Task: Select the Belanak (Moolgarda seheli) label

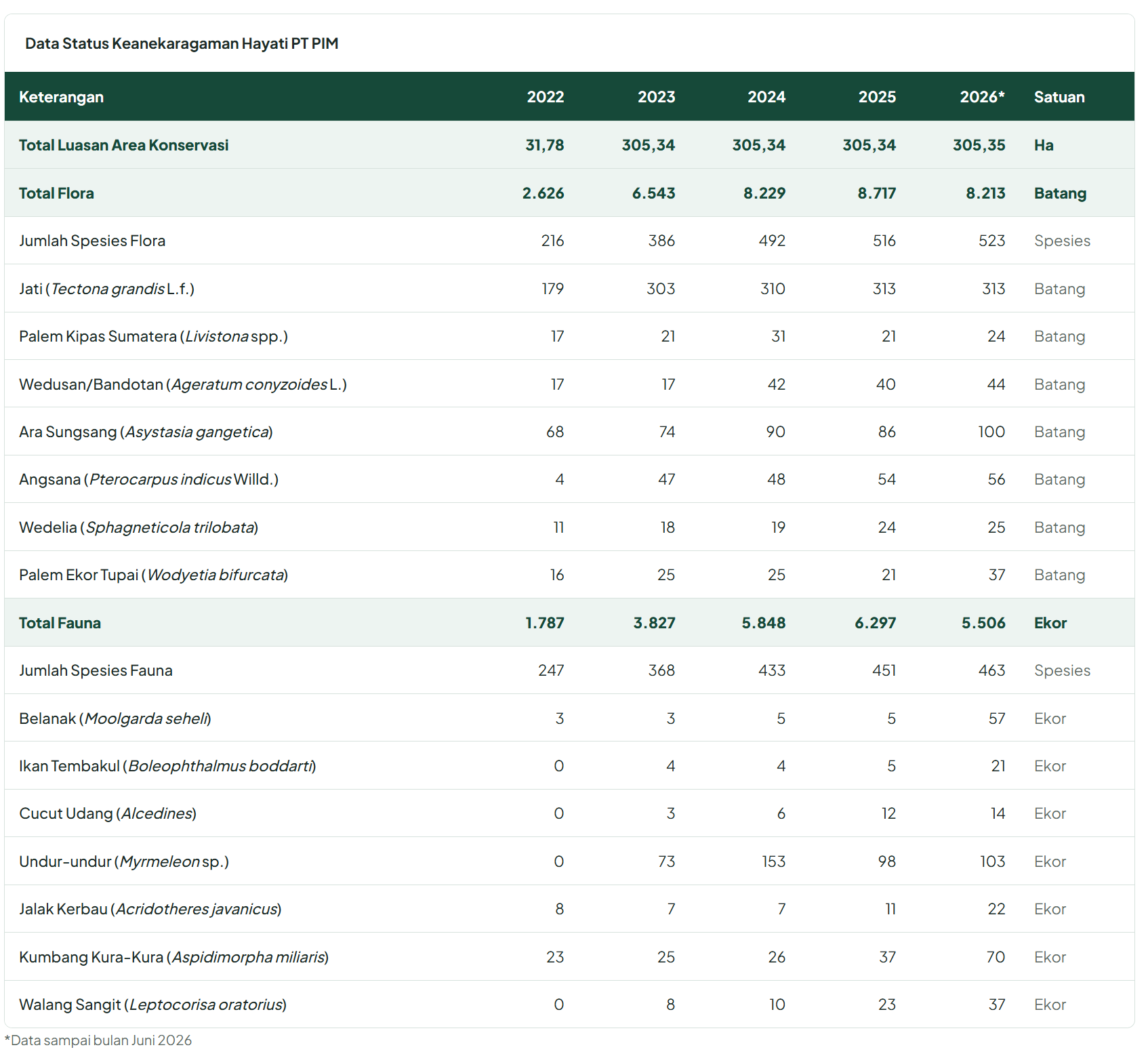Action: [115, 718]
